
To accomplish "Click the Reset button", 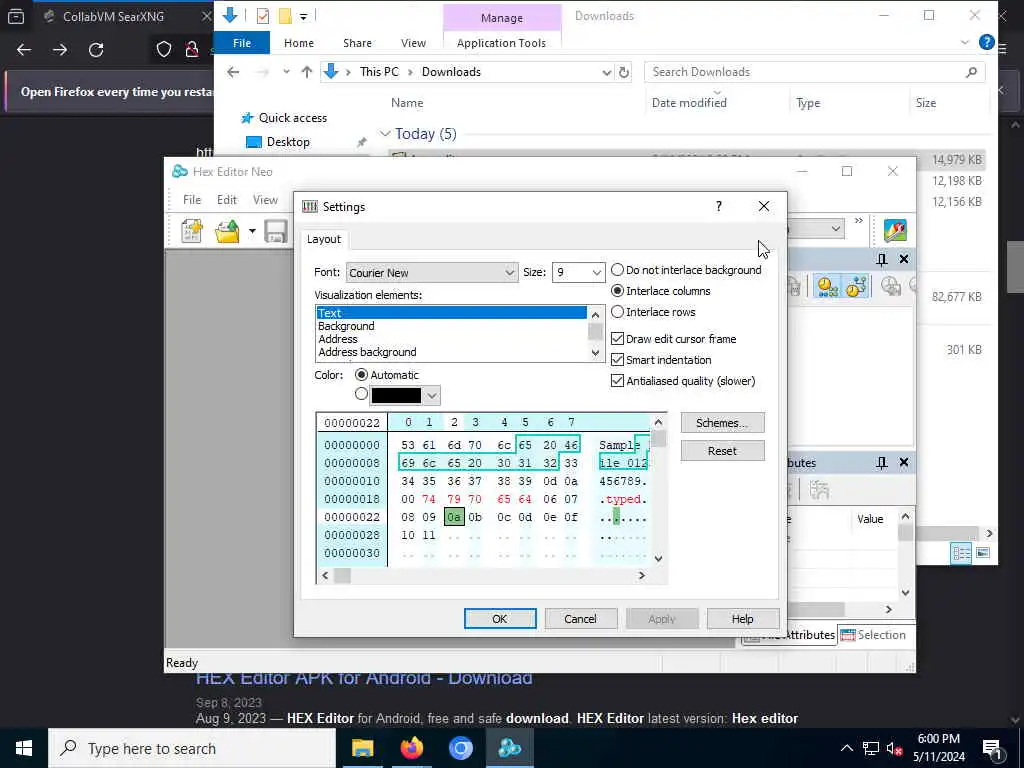I will click(x=722, y=451).
